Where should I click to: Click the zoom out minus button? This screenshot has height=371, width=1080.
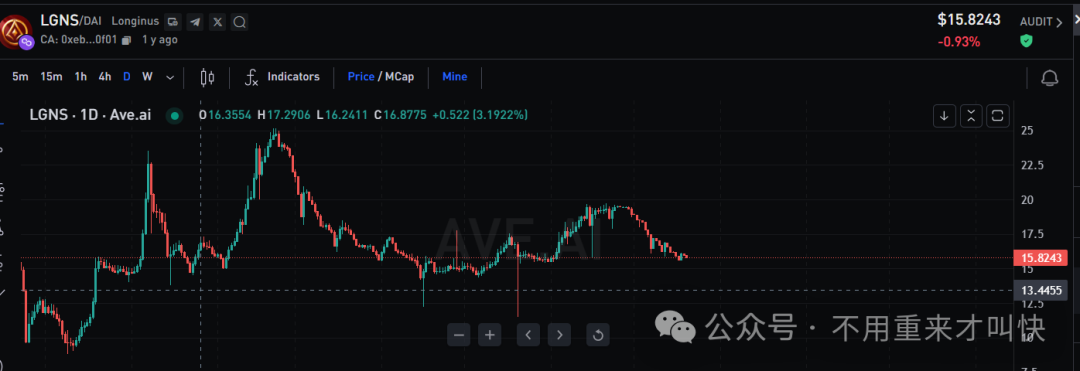459,335
